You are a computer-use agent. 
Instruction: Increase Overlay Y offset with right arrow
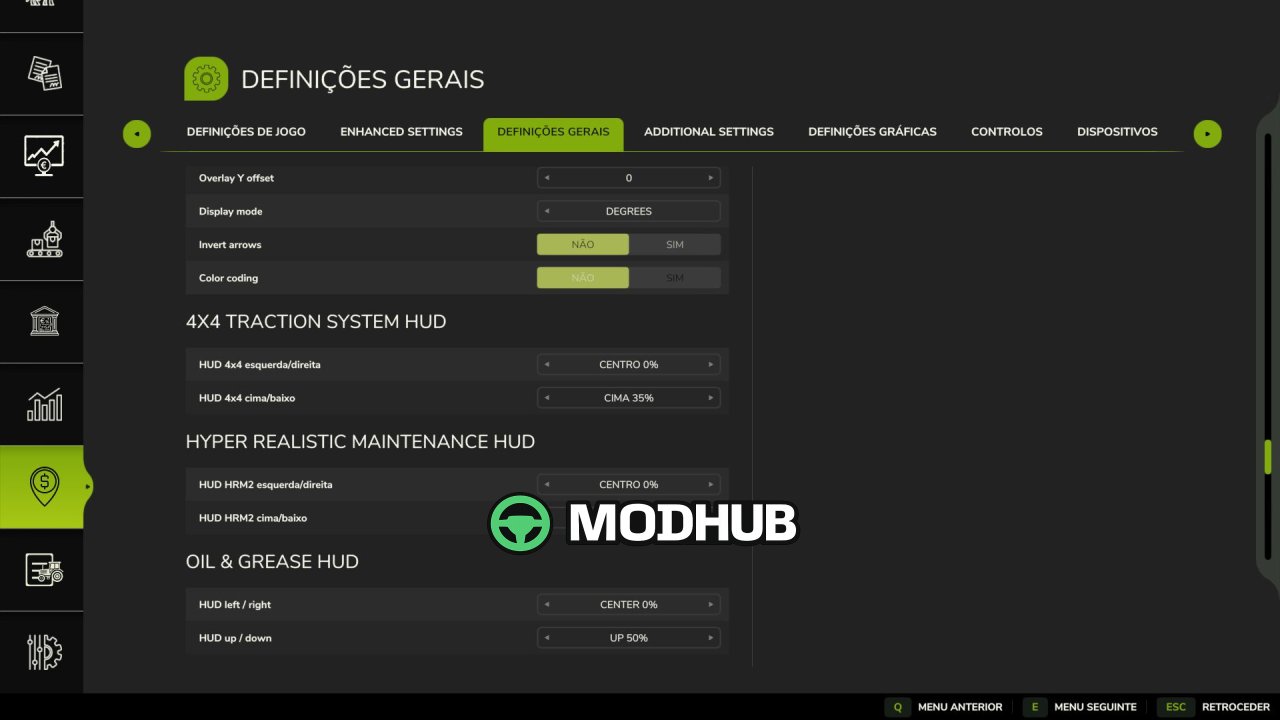click(711, 178)
